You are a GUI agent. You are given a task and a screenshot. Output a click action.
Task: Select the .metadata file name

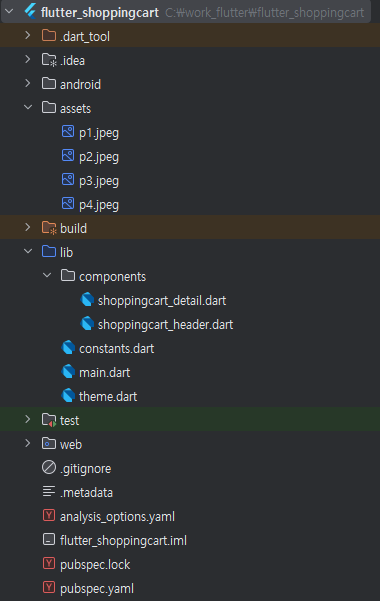tap(86, 493)
